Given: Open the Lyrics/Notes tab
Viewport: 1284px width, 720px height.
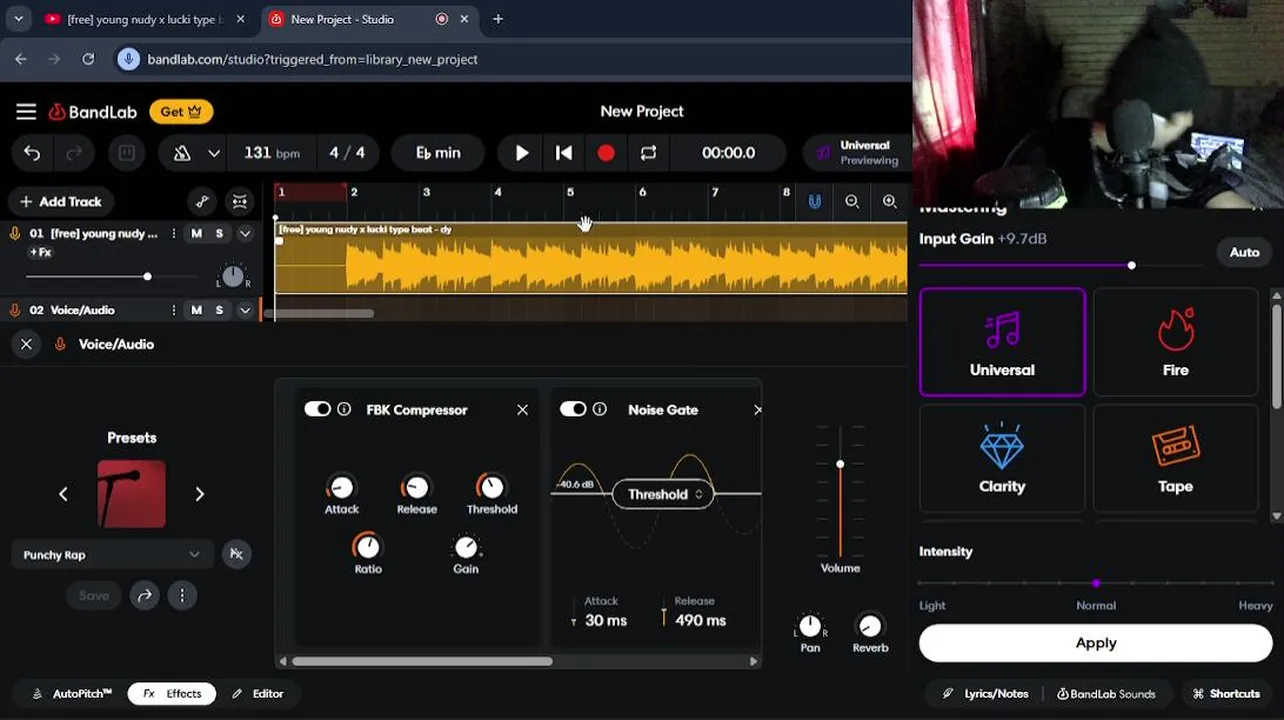Looking at the screenshot, I should (x=985, y=694).
